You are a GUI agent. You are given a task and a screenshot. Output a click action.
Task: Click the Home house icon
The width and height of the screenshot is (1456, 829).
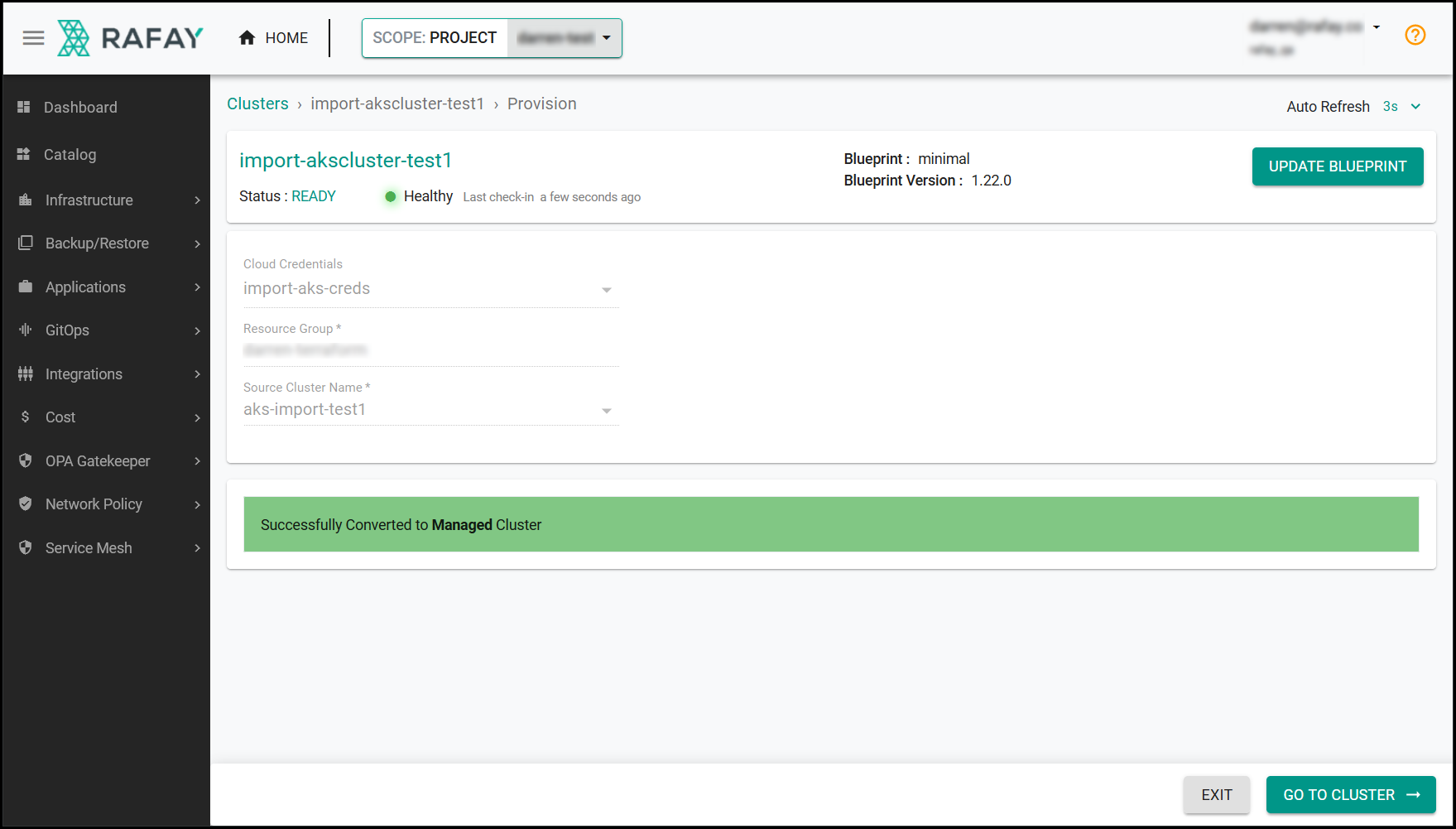click(247, 38)
